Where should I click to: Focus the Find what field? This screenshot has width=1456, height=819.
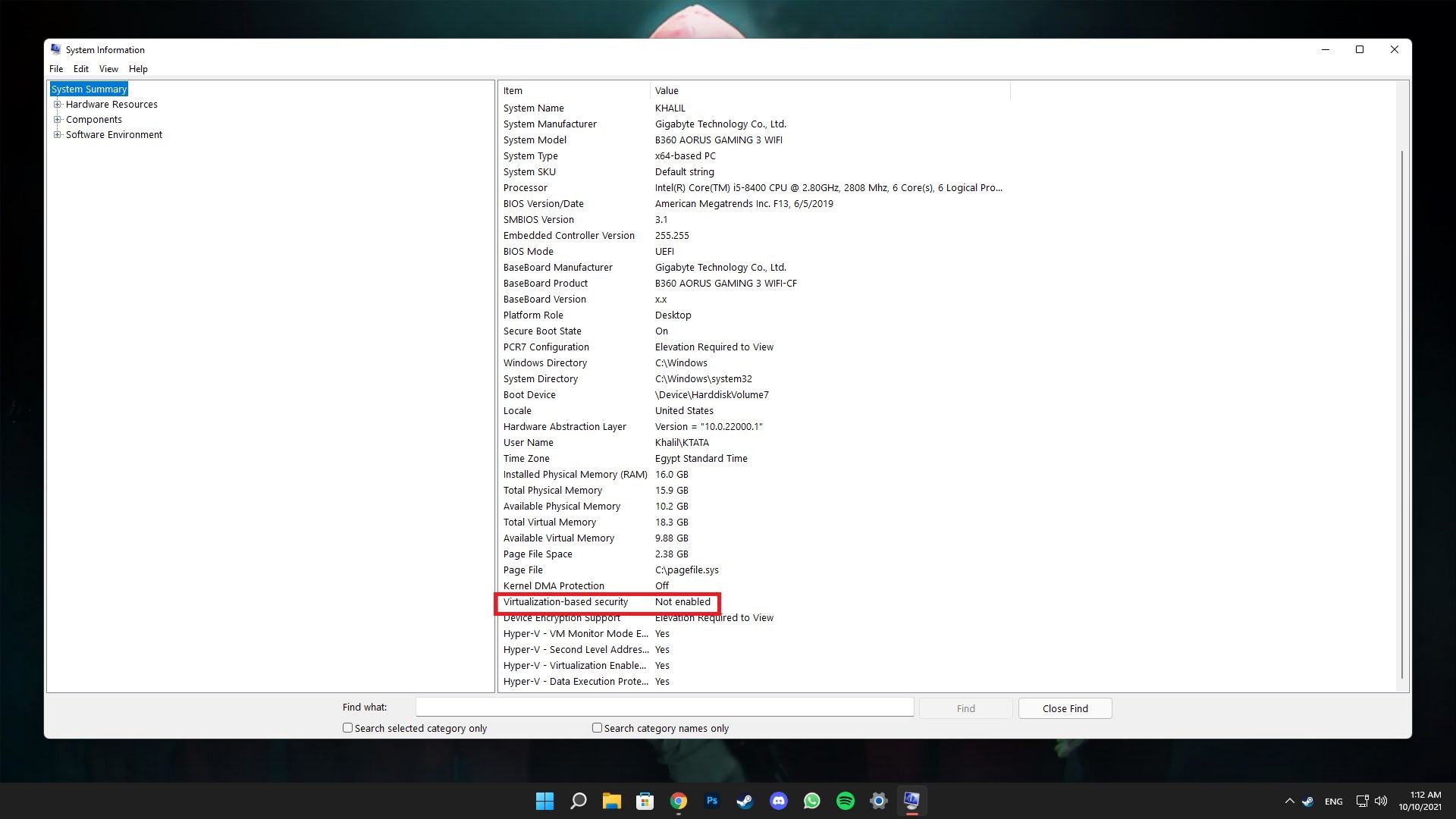pos(664,707)
